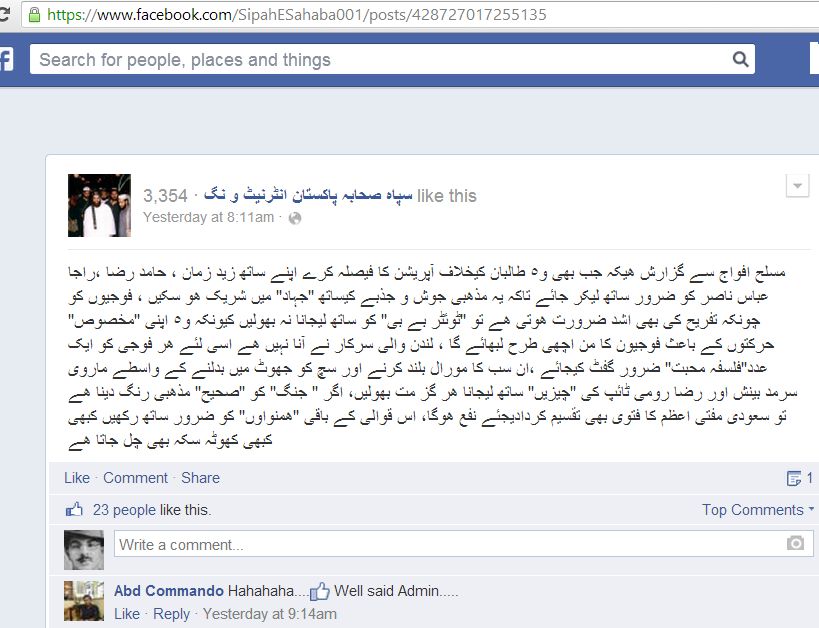This screenshot has width=819, height=628.
Task: Click Comment under the post
Action: tap(135, 478)
